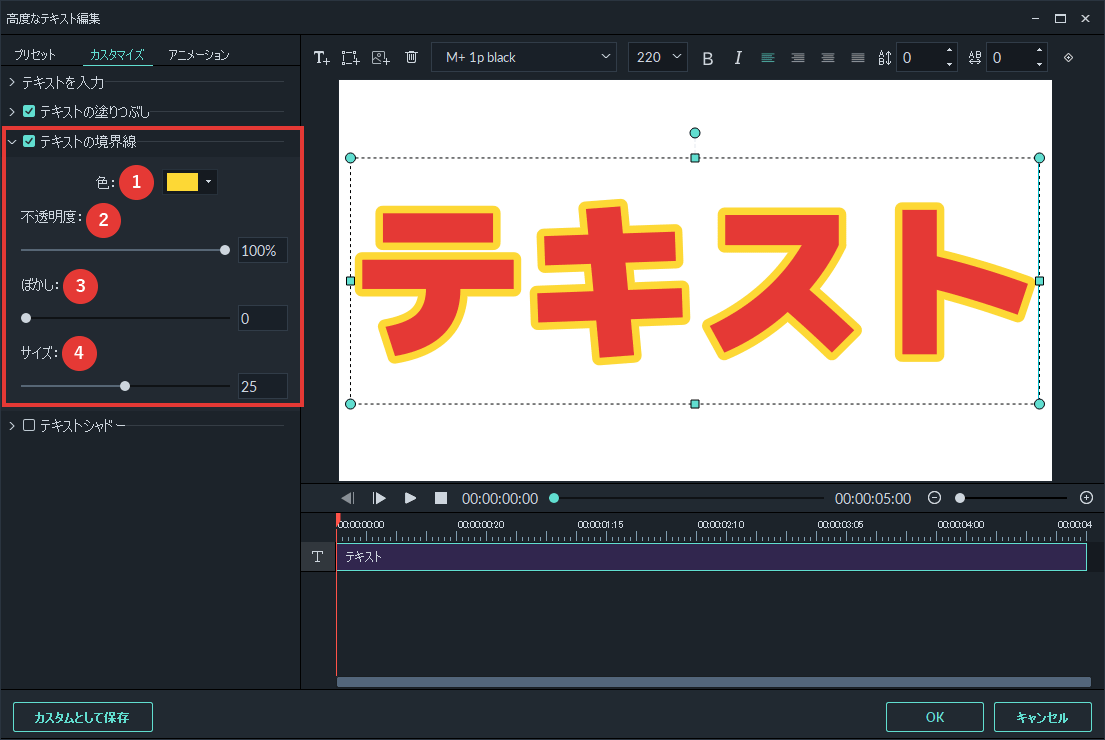Close the 高度なテキスト編集 window

(1085, 18)
